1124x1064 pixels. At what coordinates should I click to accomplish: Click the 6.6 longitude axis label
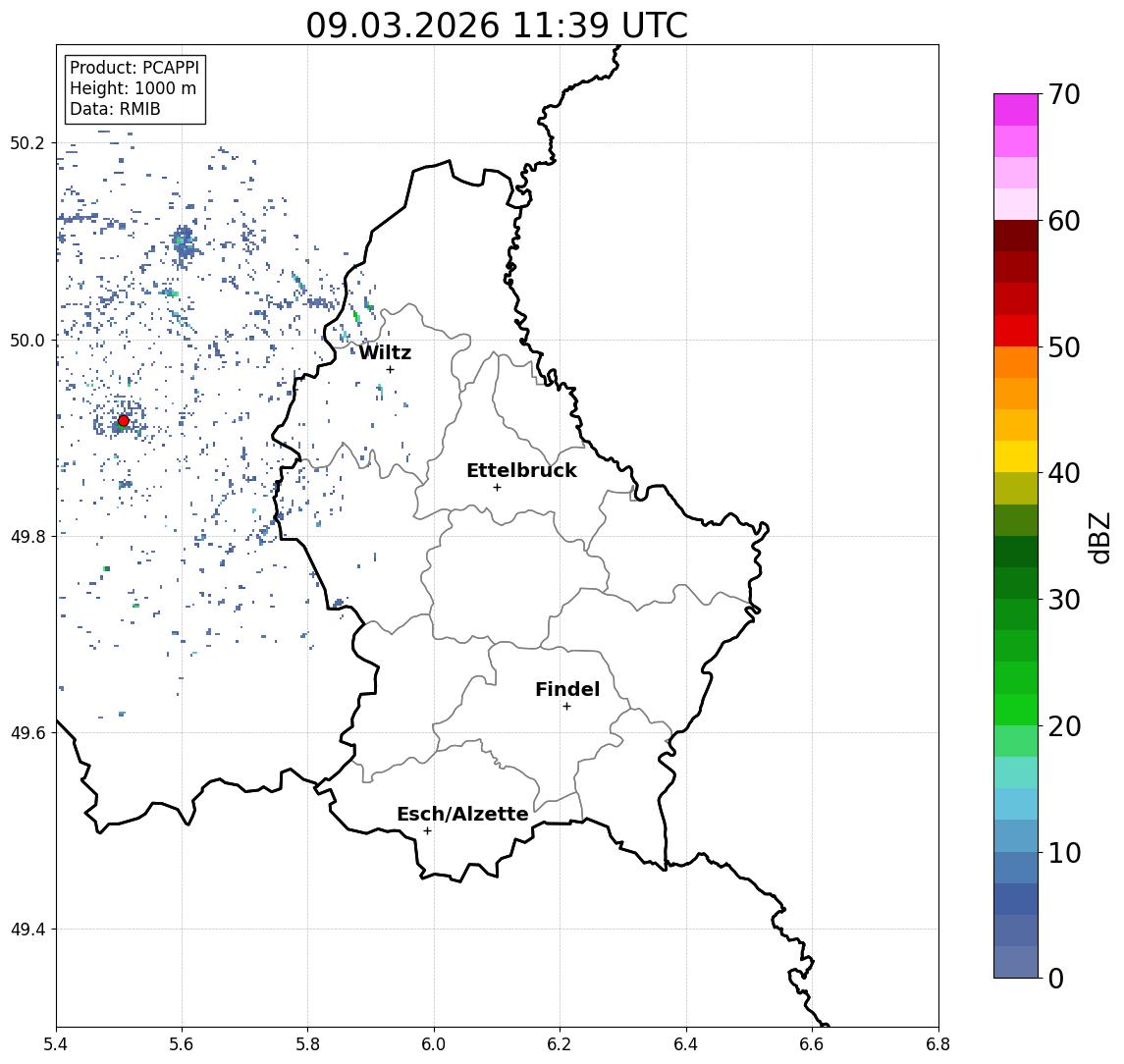pyautogui.click(x=812, y=1044)
